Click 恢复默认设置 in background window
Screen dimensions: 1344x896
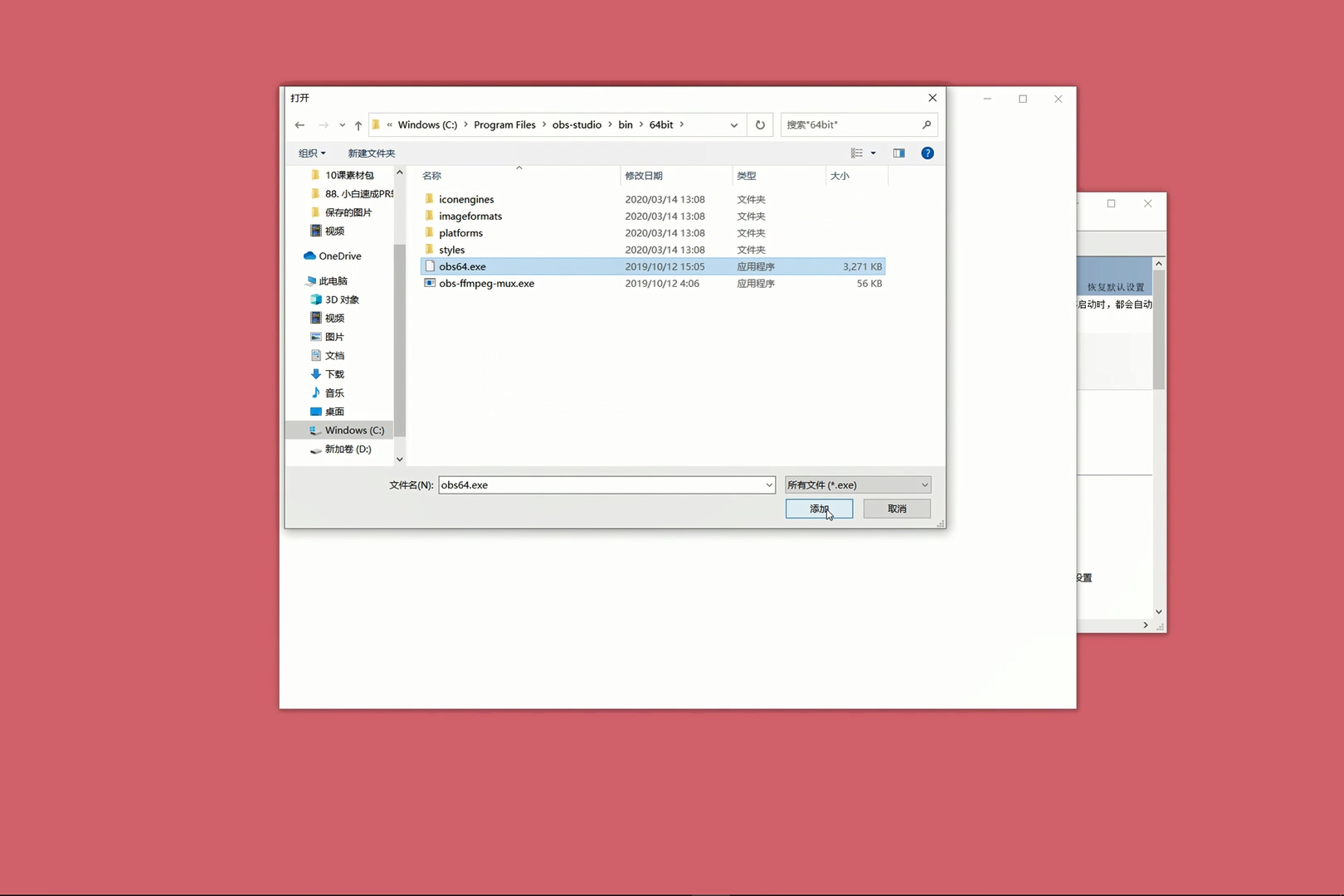tap(1116, 287)
